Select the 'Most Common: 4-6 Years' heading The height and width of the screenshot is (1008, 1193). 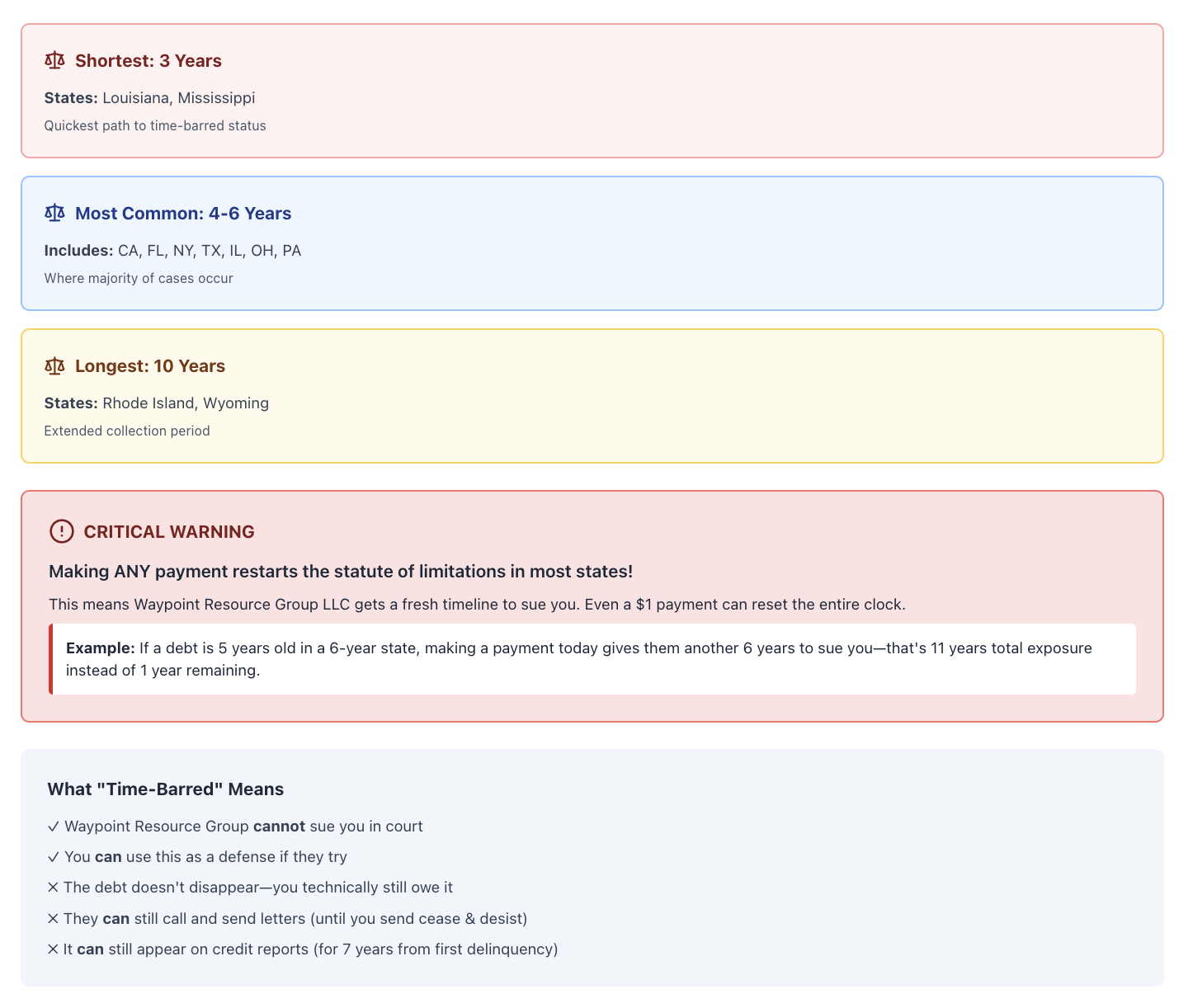coord(183,214)
